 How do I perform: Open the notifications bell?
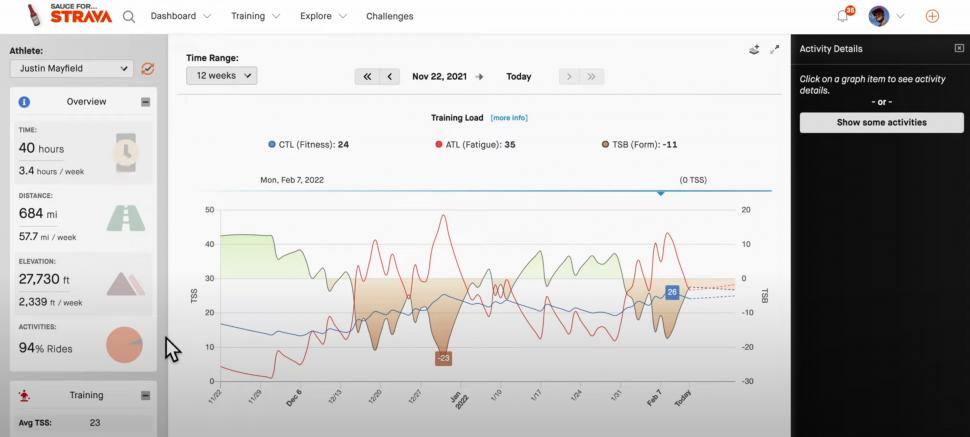pos(842,17)
